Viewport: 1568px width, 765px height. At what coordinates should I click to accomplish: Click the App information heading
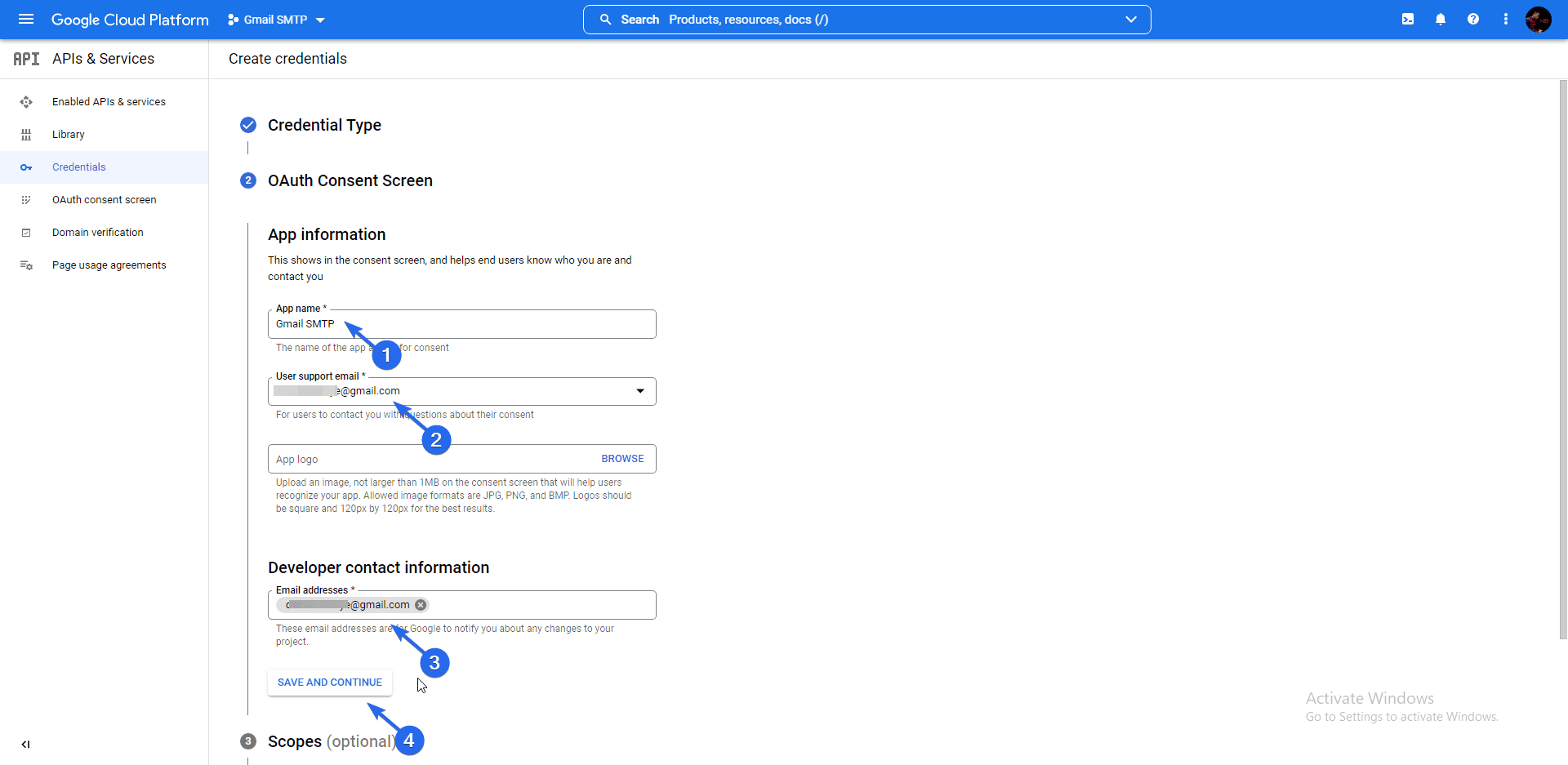(x=327, y=234)
